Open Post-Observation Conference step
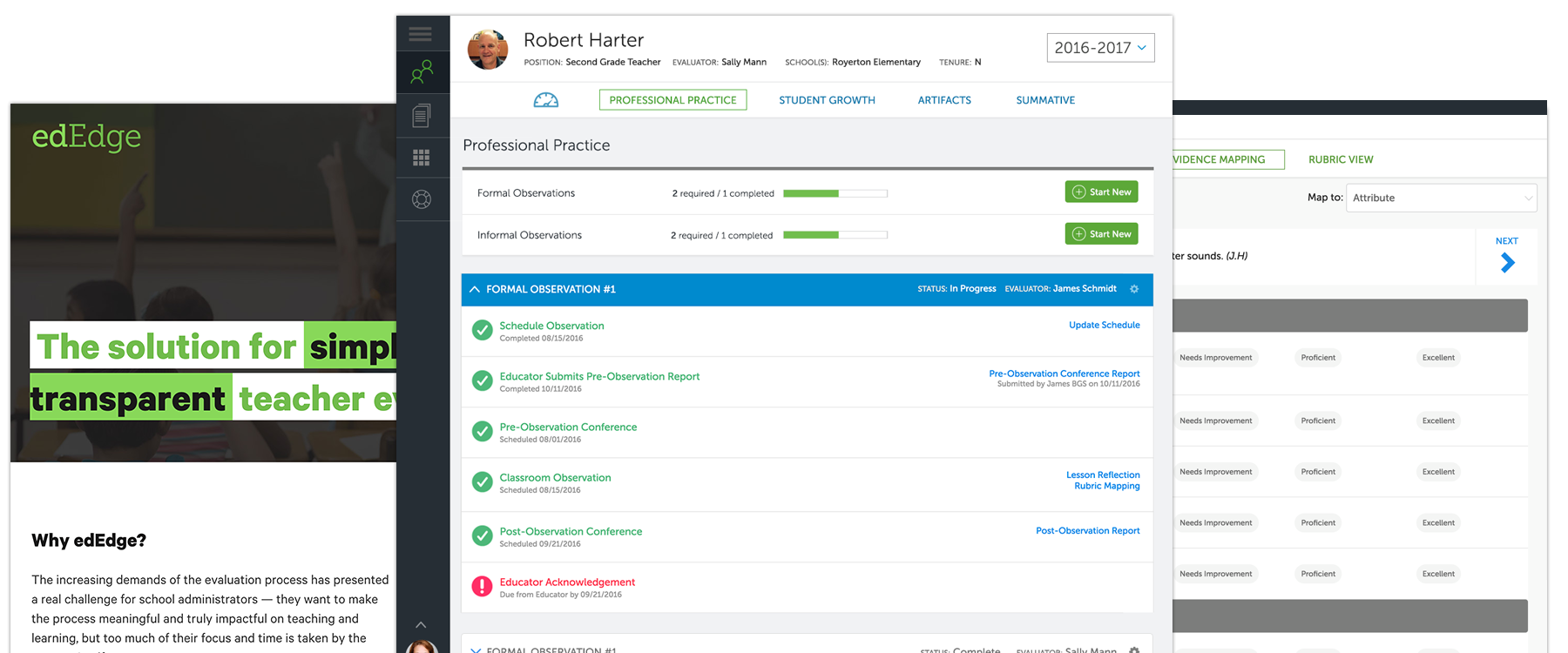1568x653 pixels. (571, 531)
